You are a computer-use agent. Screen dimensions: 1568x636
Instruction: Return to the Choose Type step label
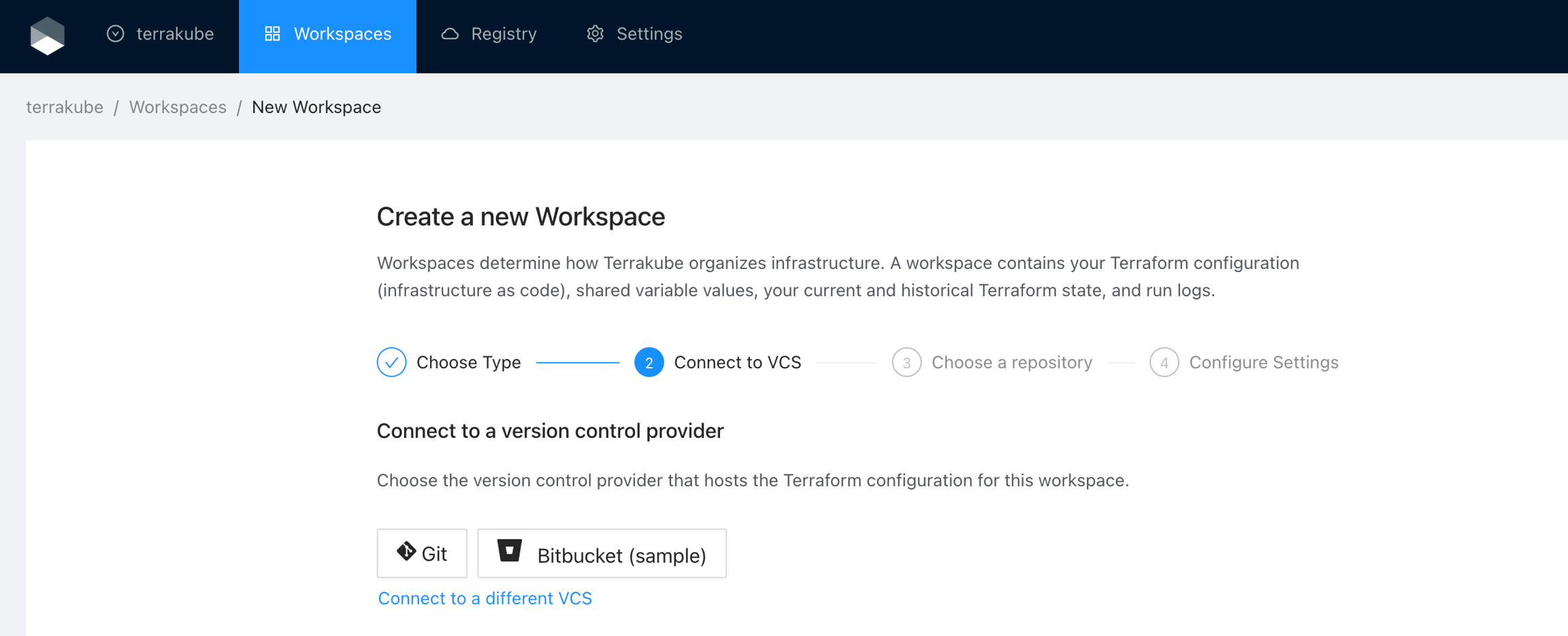[468, 362]
